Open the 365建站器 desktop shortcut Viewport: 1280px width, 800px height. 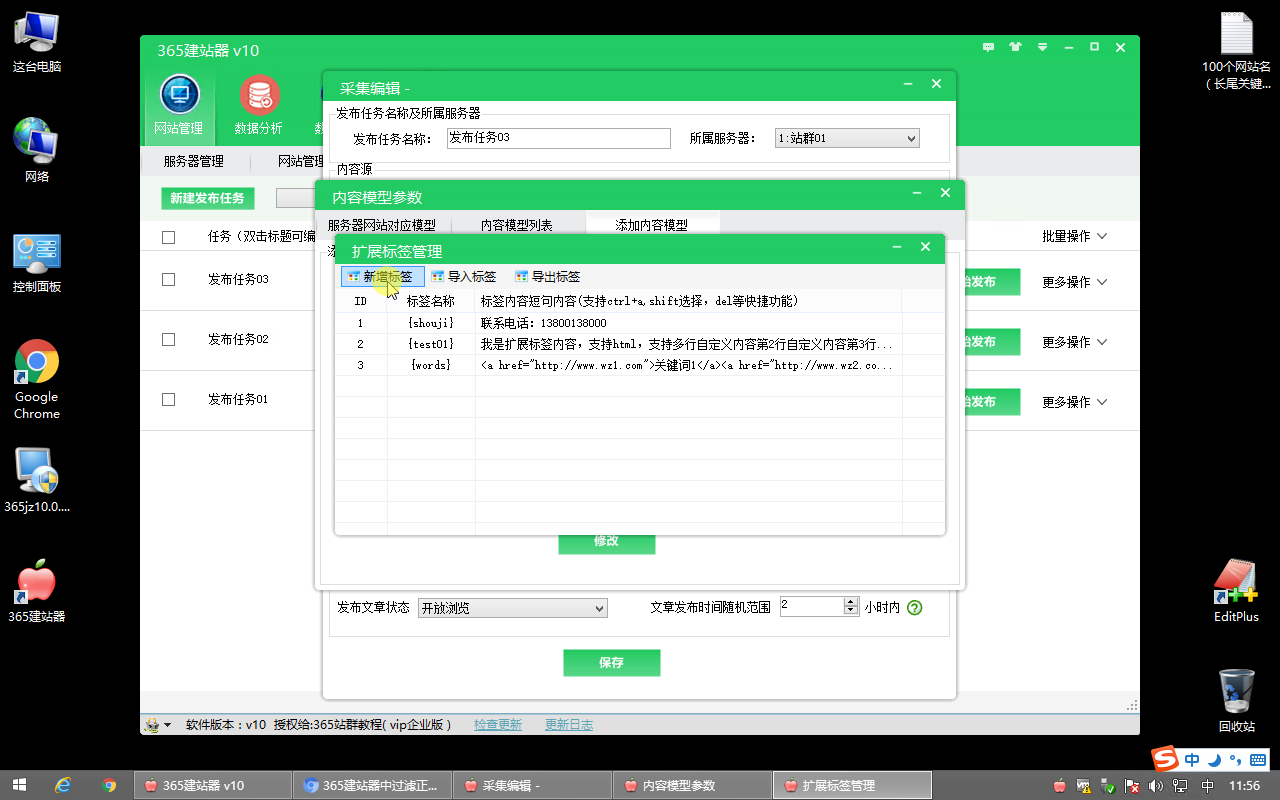(37, 592)
